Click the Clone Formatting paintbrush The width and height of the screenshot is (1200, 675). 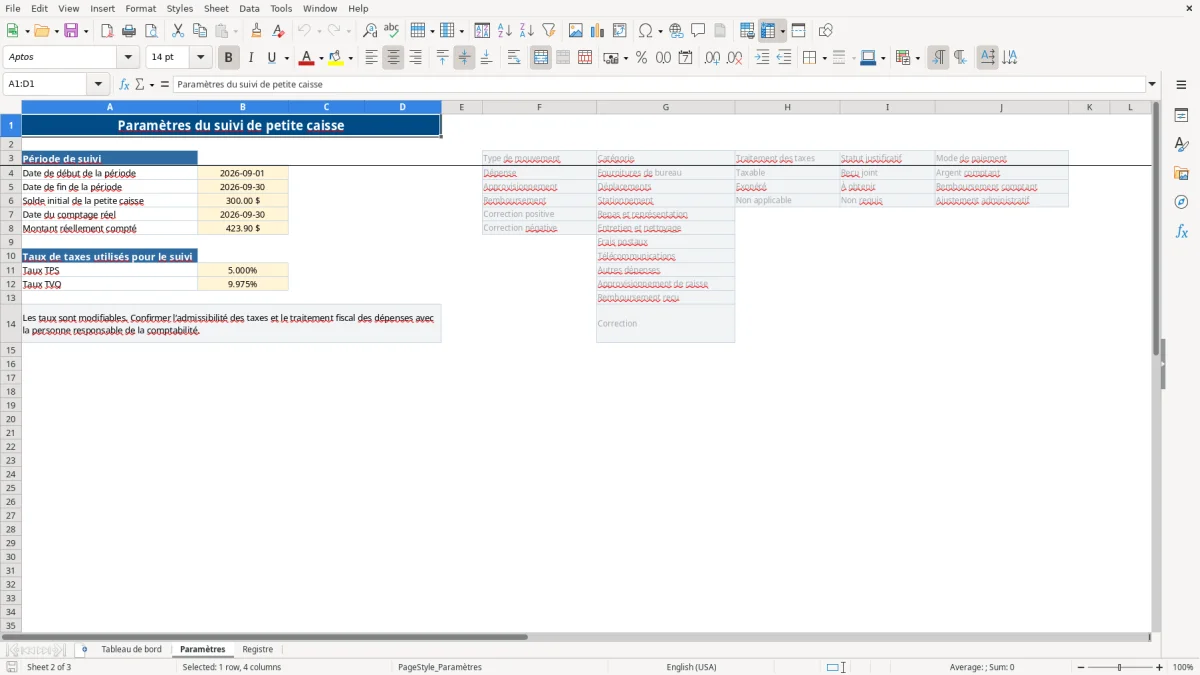point(256,31)
